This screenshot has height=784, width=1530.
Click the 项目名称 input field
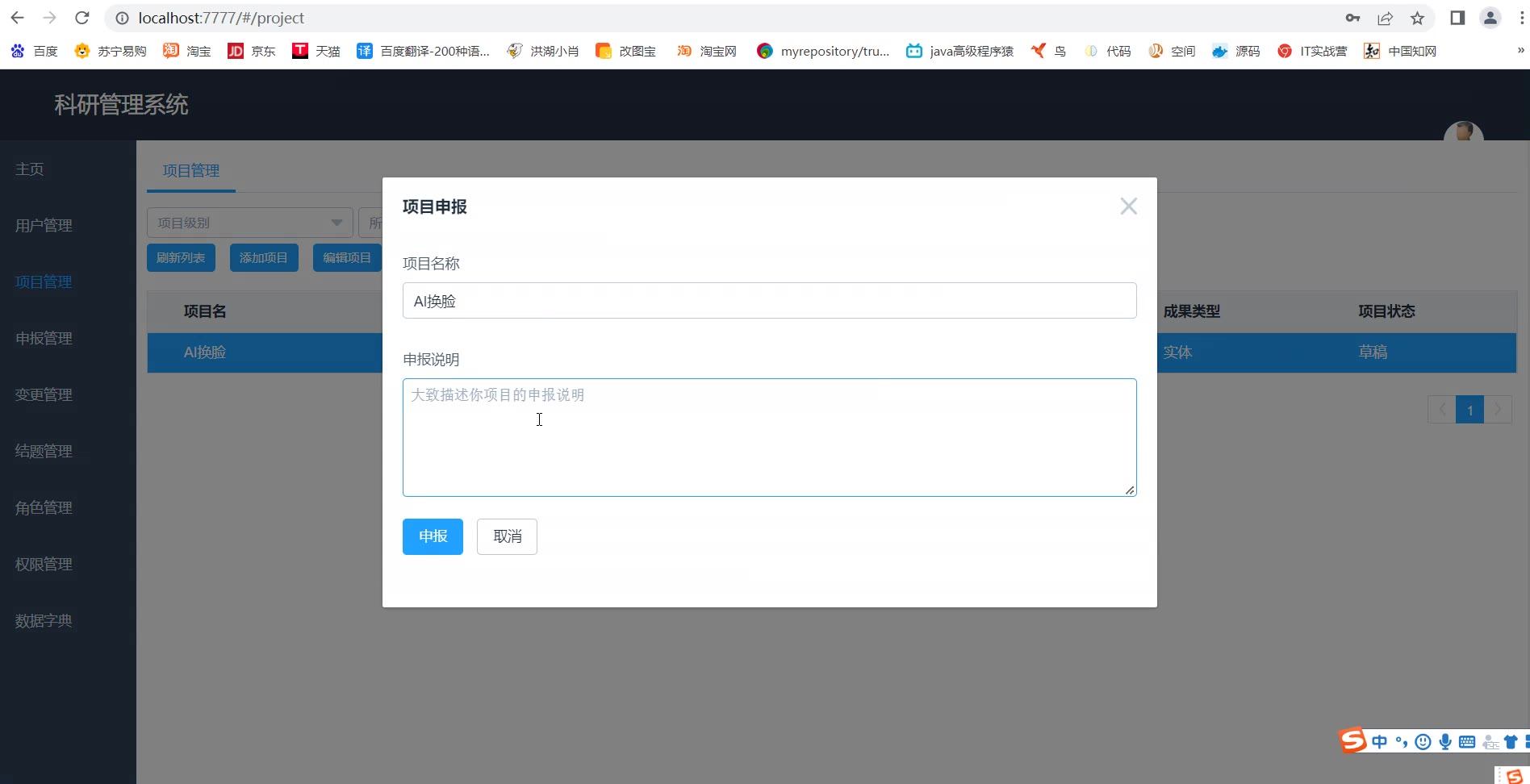pos(769,301)
